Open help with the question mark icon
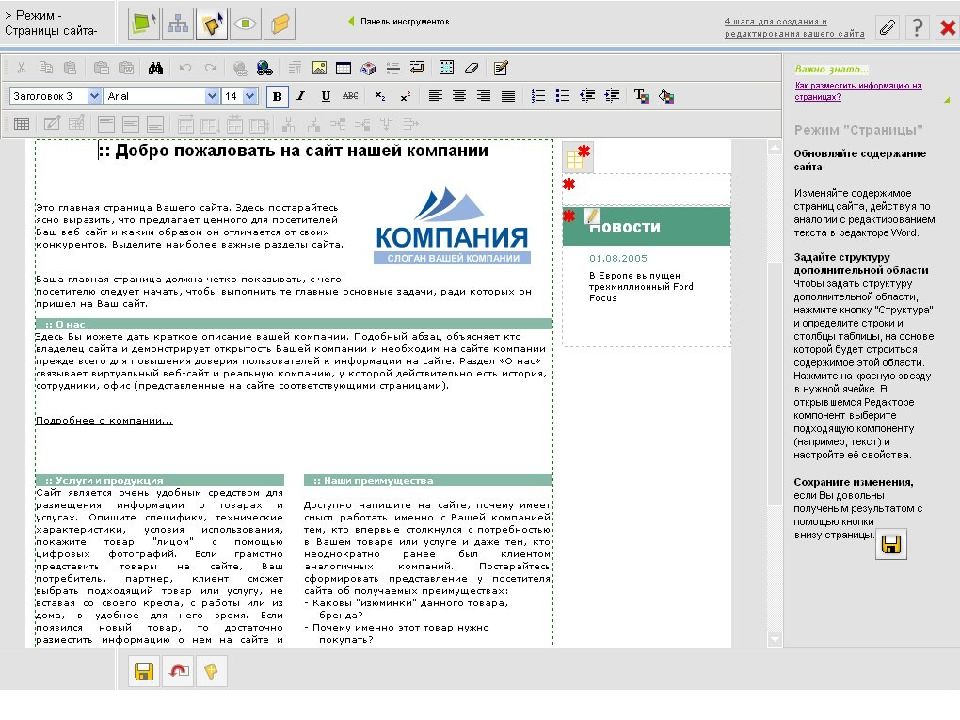 tap(917, 27)
